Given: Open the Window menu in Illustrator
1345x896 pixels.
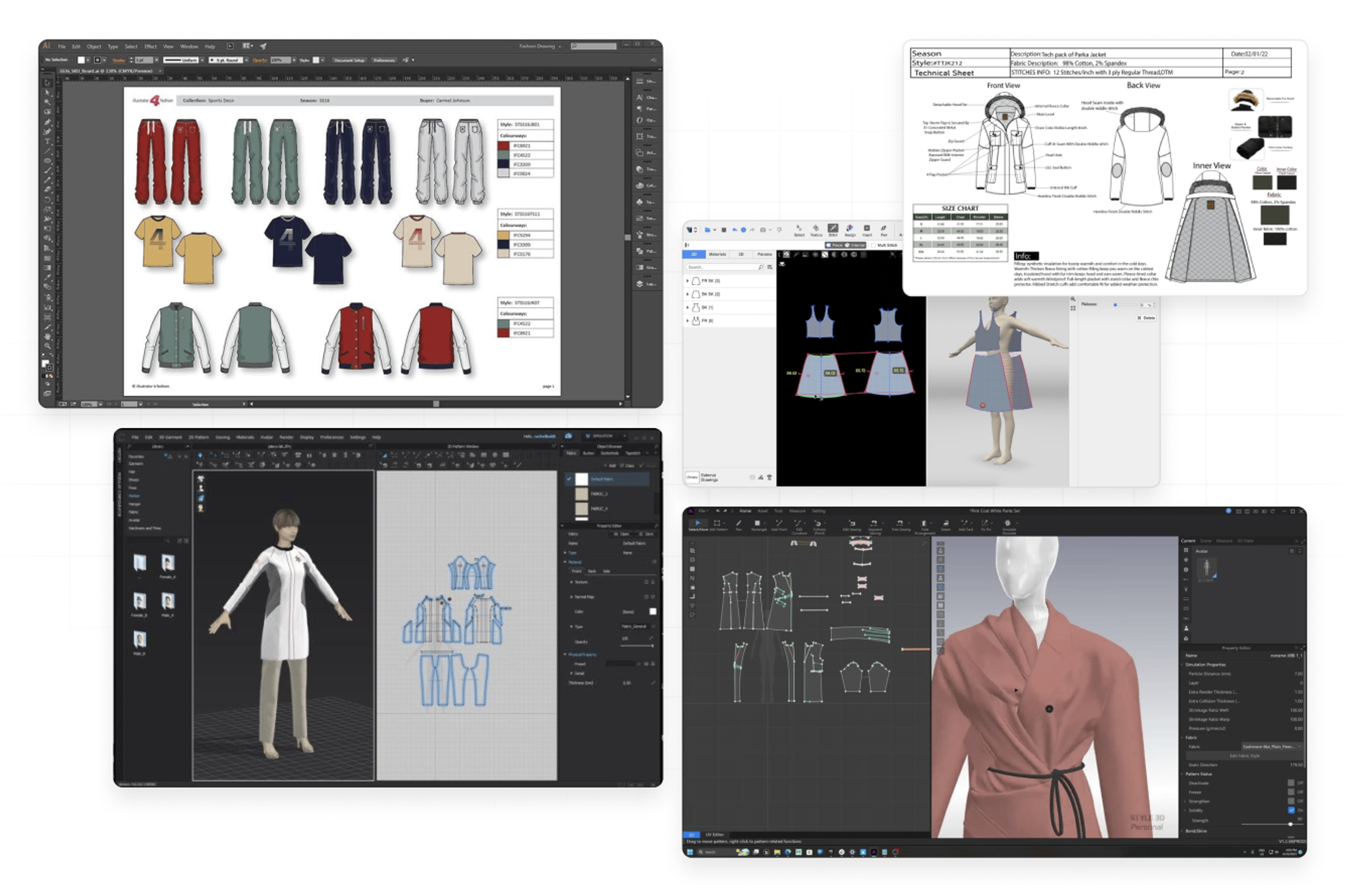Looking at the screenshot, I should click(188, 46).
